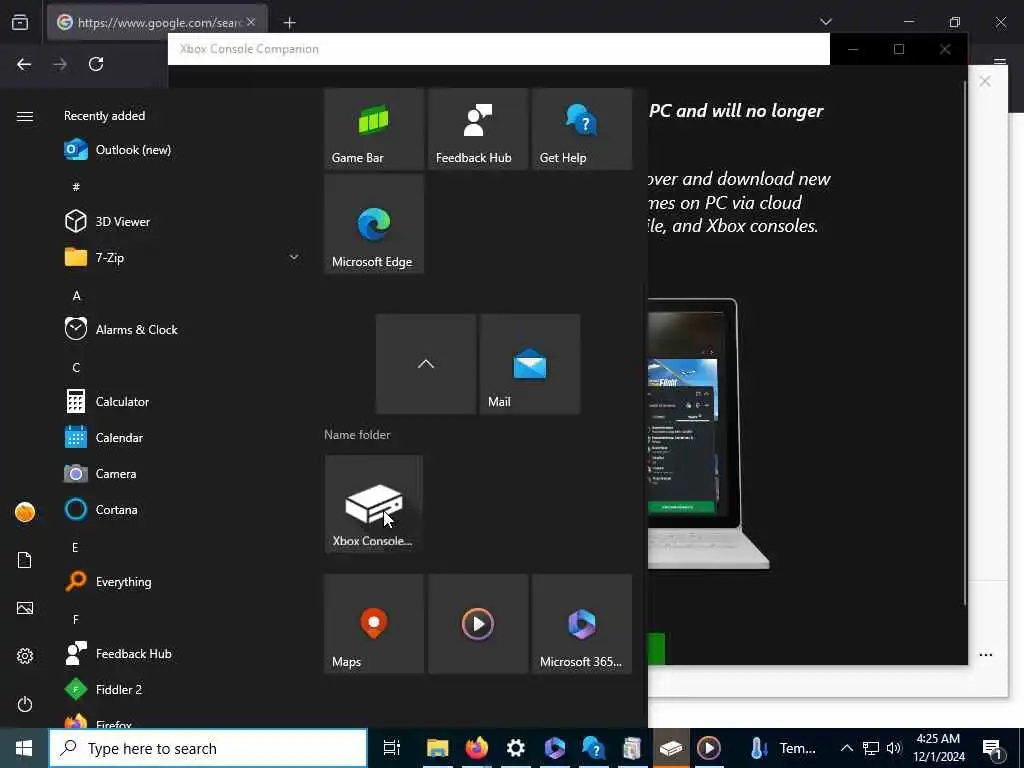The width and height of the screenshot is (1024, 768).
Task: Open Pictures from the Start sidebar
Action: (x=25, y=608)
